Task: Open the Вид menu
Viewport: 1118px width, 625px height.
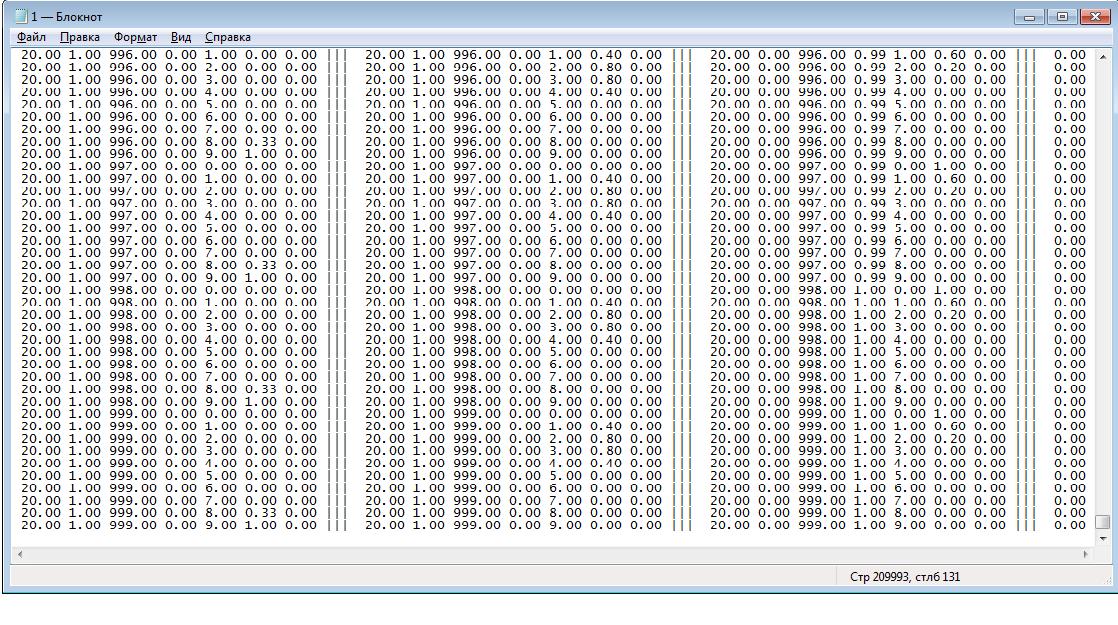Action: coord(181,37)
